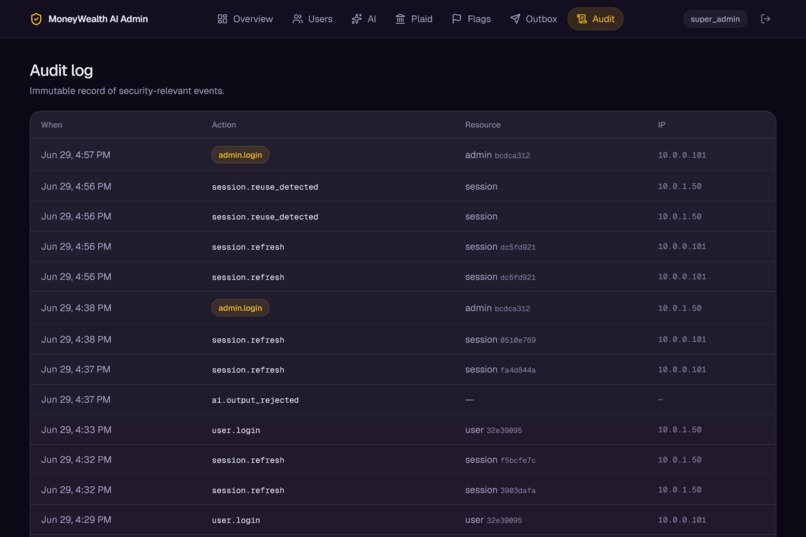Screen dimensions: 806x537
Task: Select the Audit log heading
Action: click(x=61, y=70)
